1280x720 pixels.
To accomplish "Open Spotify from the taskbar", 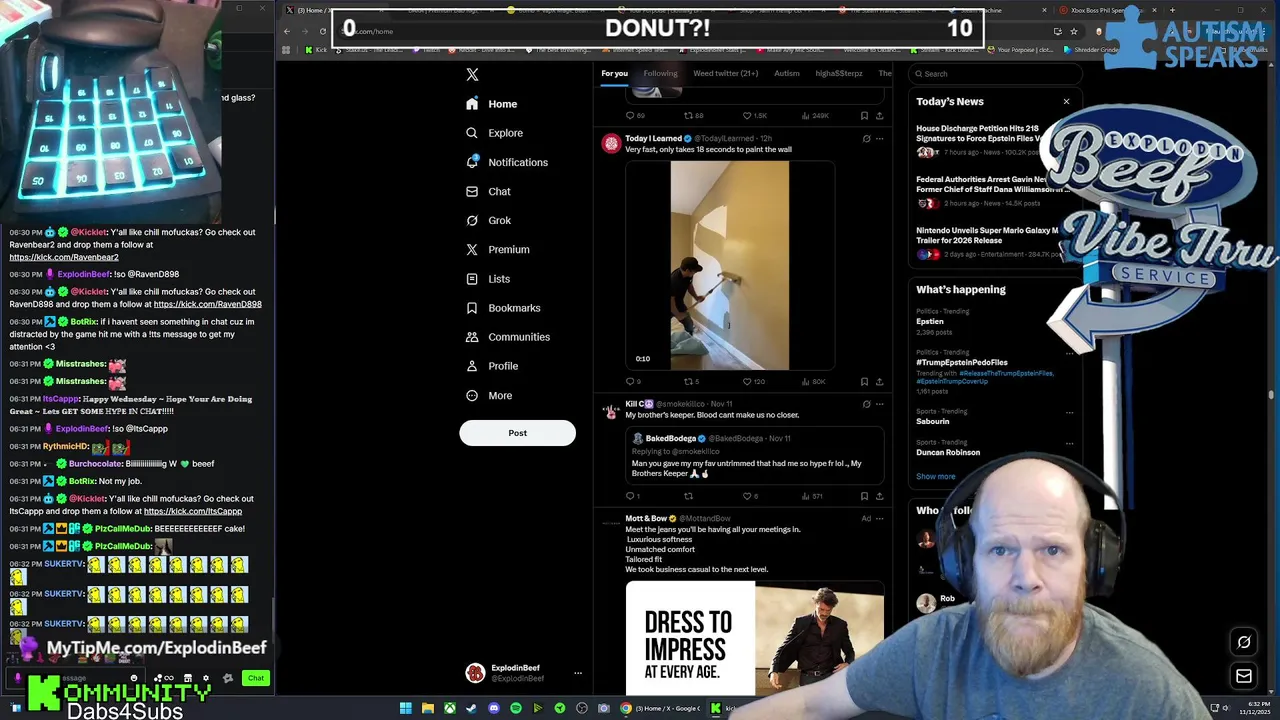I will point(516,708).
